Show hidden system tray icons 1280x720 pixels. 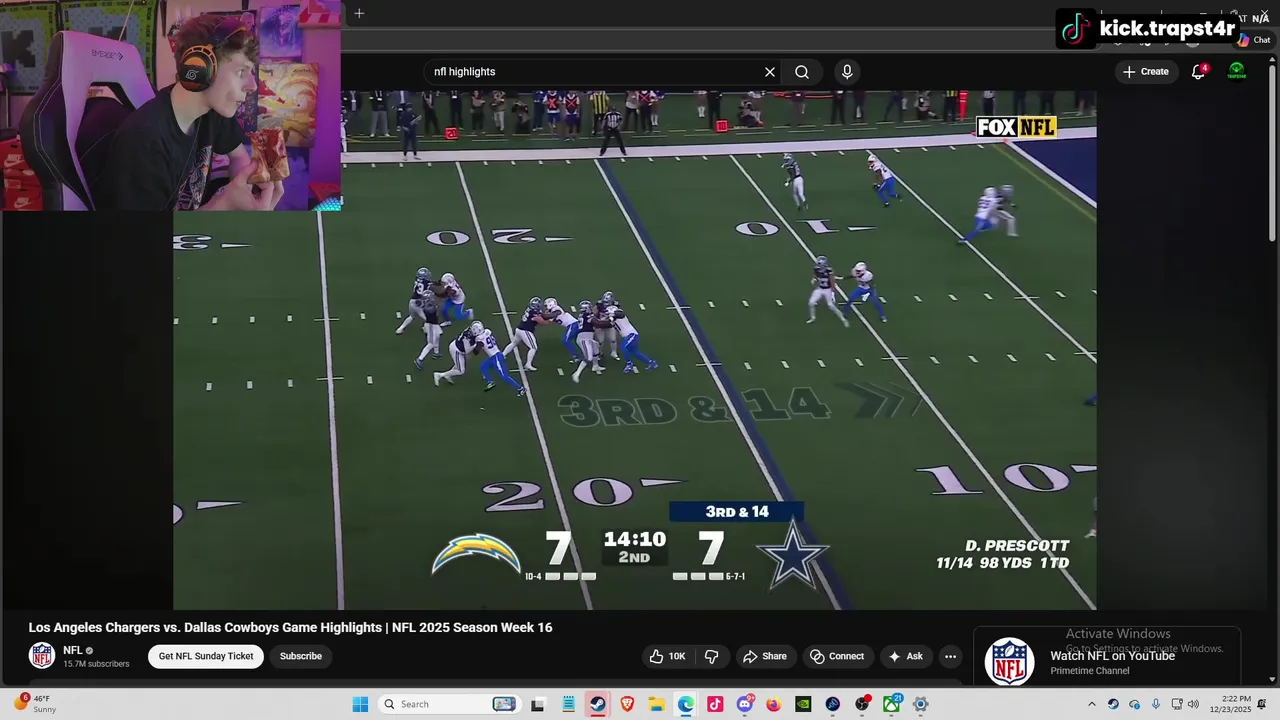pos(1092,704)
